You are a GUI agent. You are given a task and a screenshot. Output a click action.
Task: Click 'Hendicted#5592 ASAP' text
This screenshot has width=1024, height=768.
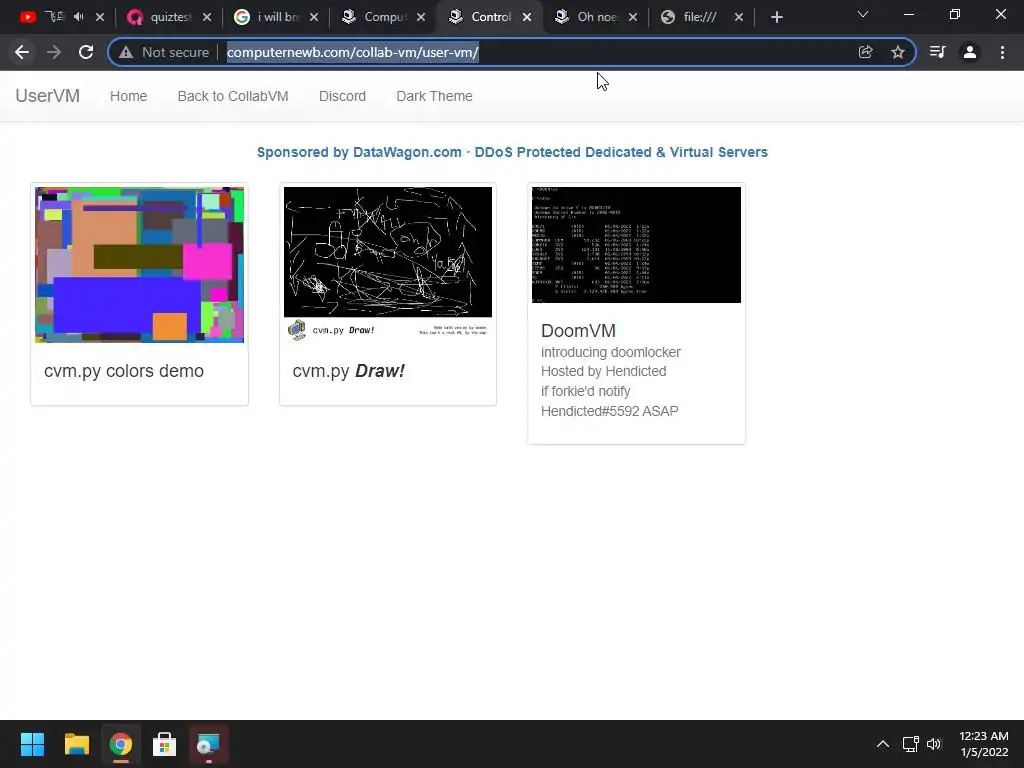(x=609, y=411)
